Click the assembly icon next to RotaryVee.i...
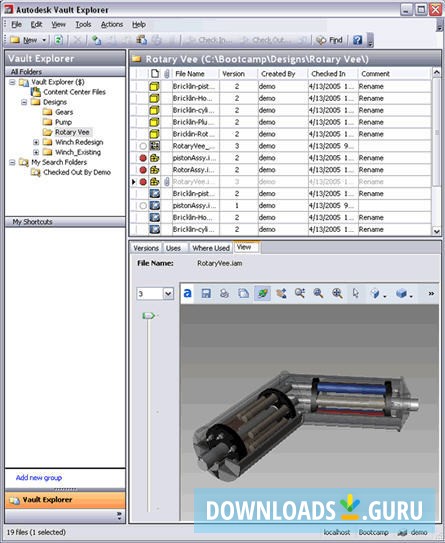This screenshot has width=445, height=543. pyautogui.click(x=154, y=181)
